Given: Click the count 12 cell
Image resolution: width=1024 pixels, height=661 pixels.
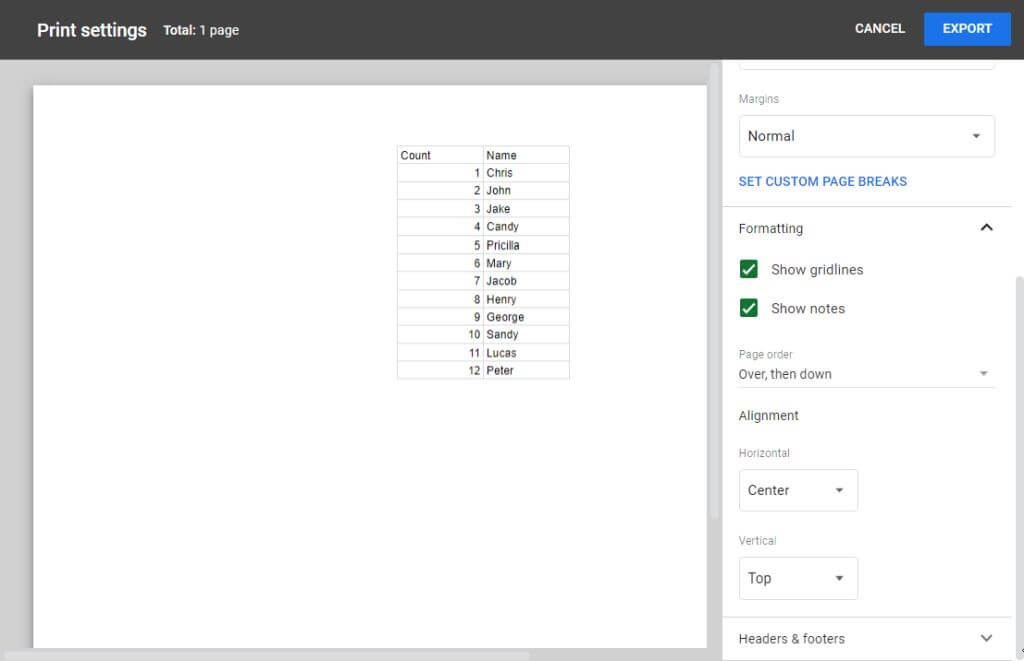Looking at the screenshot, I should (x=440, y=370).
